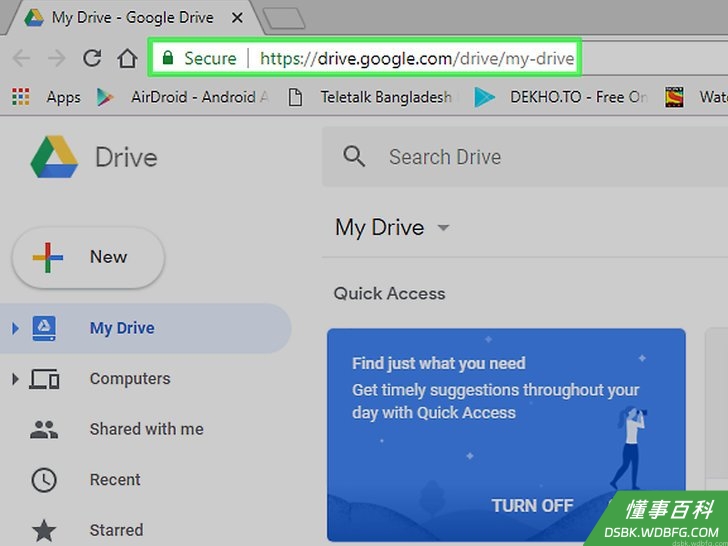This screenshot has width=728, height=546.
Task: Open a new browser tab
Action: (x=284, y=19)
